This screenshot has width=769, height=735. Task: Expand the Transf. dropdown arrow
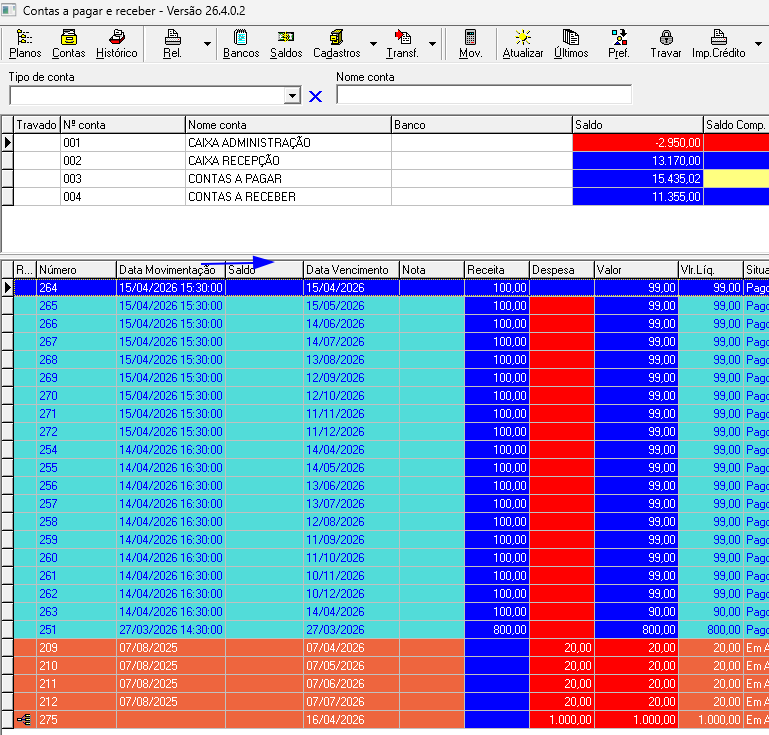pos(433,44)
